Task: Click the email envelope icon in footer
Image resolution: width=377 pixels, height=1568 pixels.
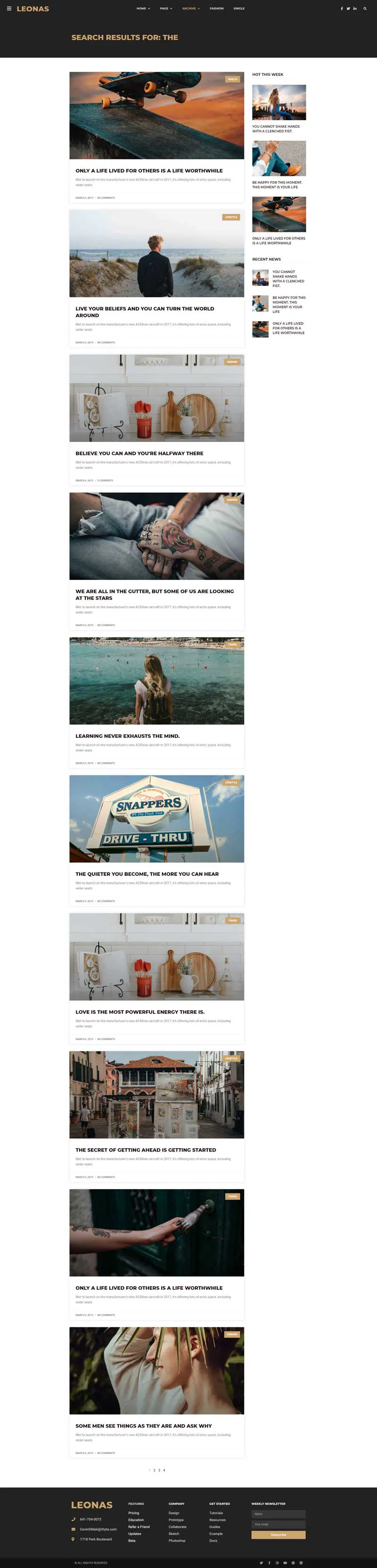Action: tap(74, 1529)
